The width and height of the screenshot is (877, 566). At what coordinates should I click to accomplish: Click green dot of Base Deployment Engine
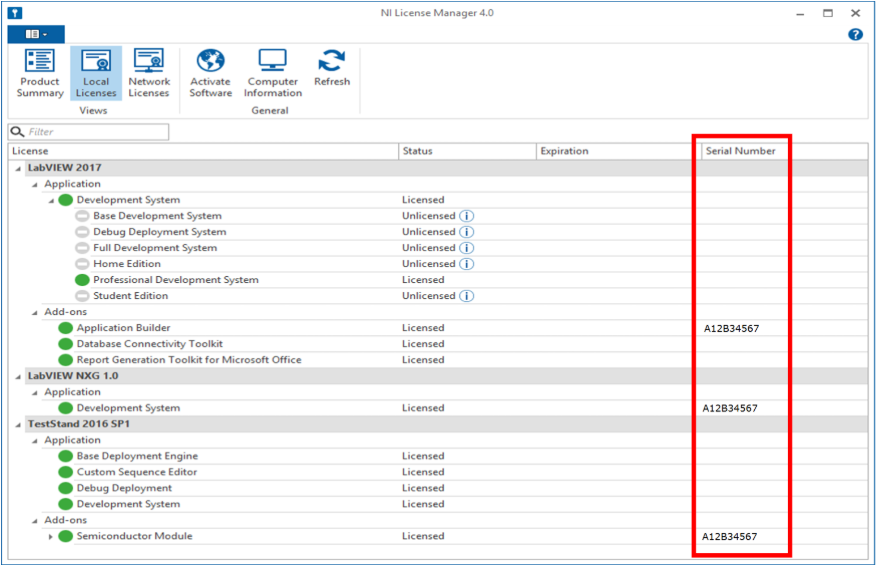pyautogui.click(x=66, y=456)
